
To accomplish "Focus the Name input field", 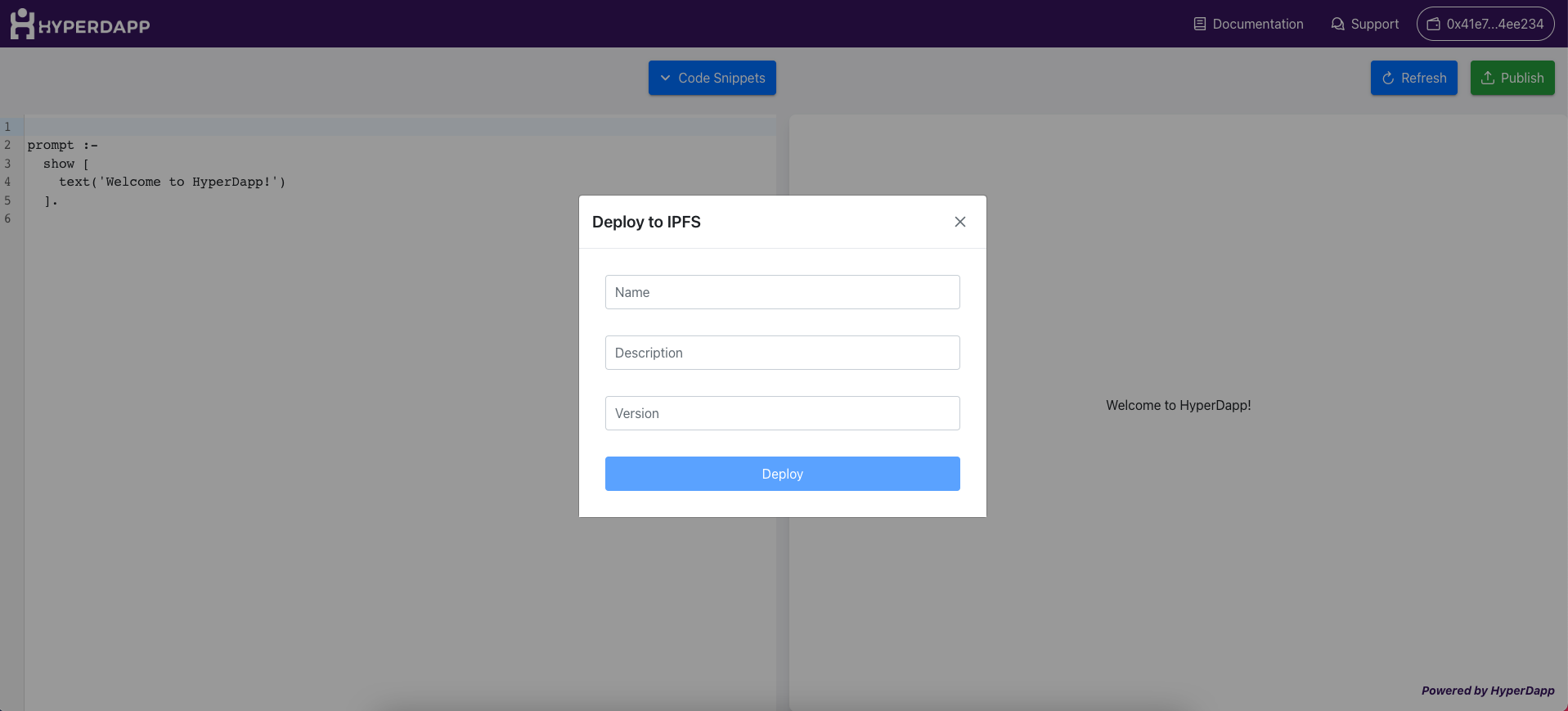I will [783, 292].
